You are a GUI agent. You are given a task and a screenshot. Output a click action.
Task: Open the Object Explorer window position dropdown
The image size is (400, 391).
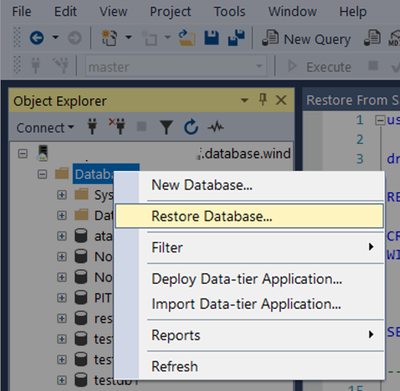(x=244, y=100)
